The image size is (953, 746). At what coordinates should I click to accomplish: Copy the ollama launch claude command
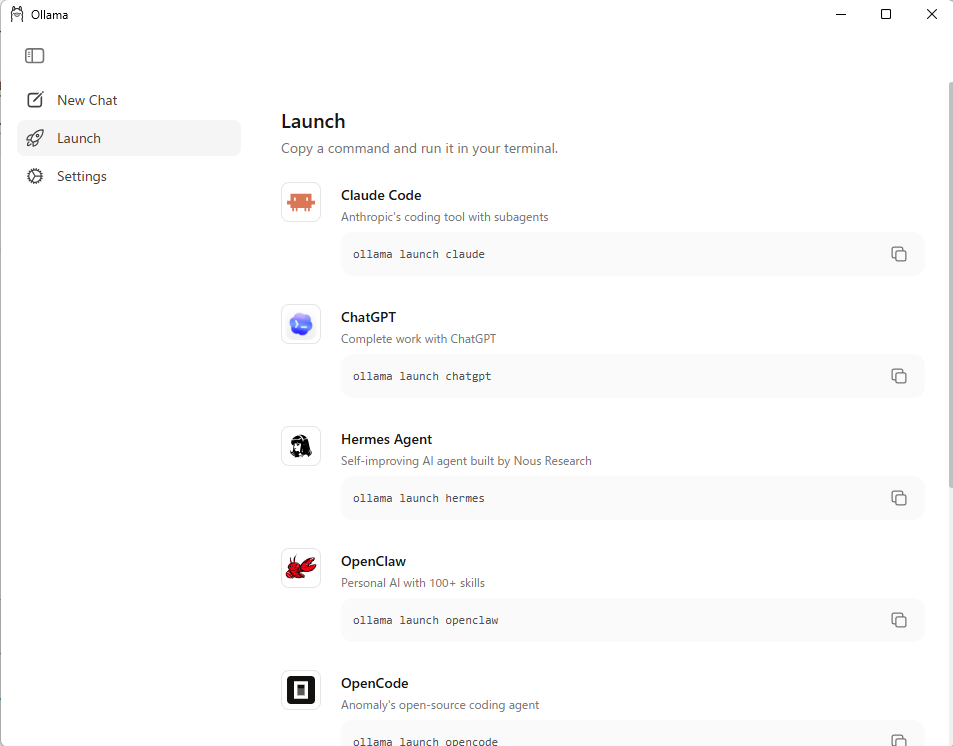[x=899, y=254]
